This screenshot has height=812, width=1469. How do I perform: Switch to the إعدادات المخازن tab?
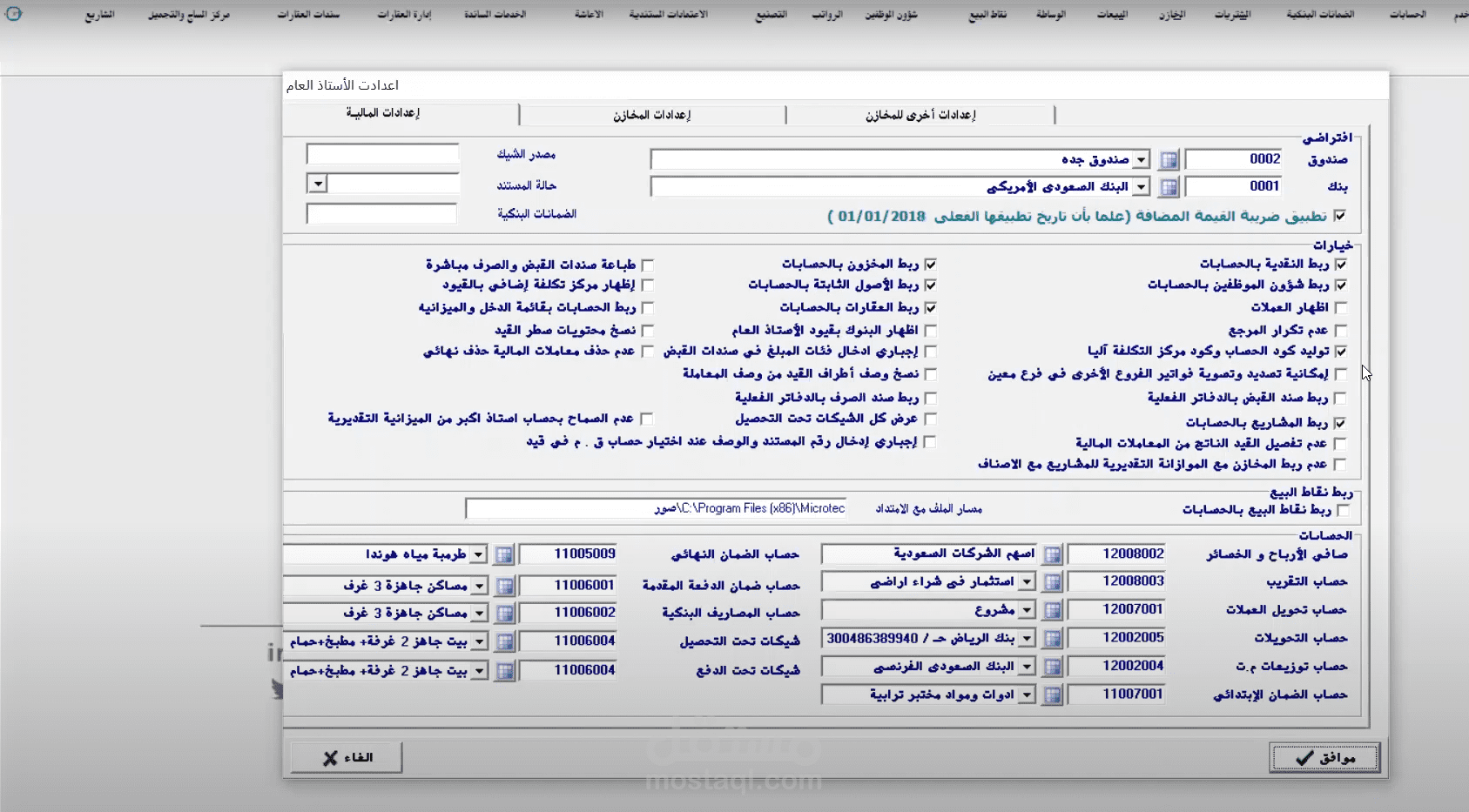point(652,114)
